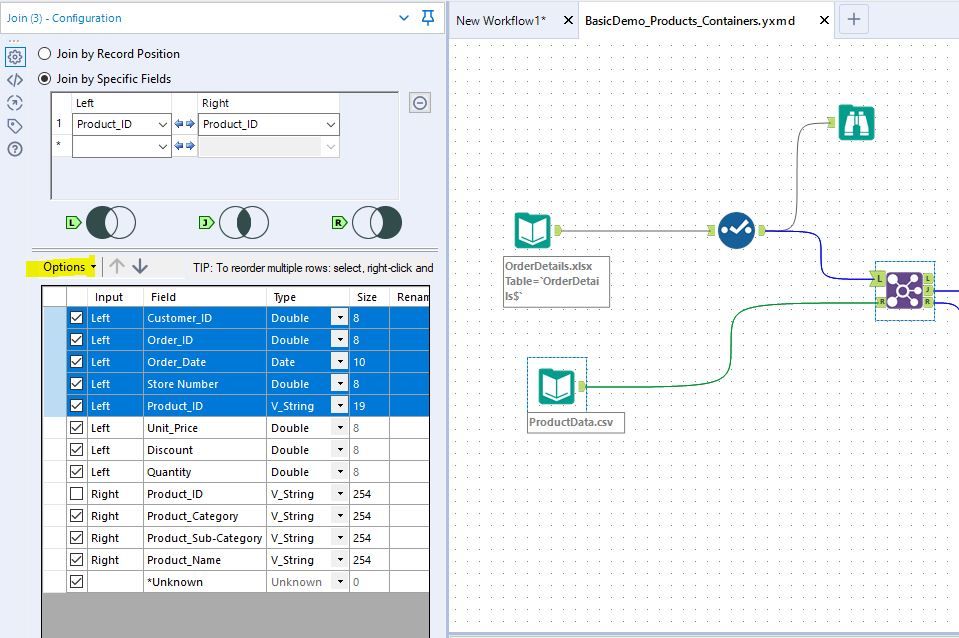Open the Right join field Product_ID dropdown

tap(330, 125)
